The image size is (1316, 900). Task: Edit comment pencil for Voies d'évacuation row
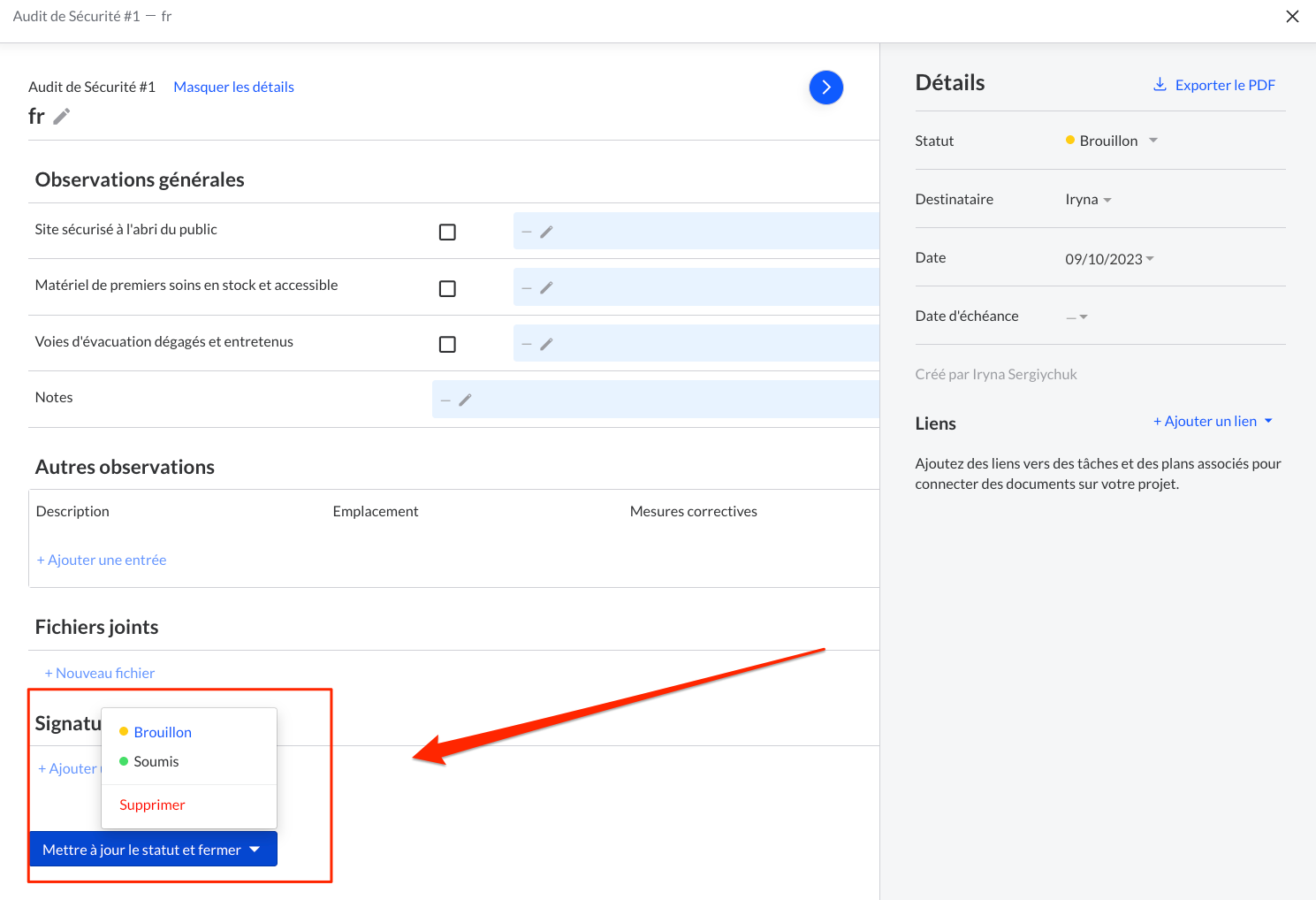point(546,344)
